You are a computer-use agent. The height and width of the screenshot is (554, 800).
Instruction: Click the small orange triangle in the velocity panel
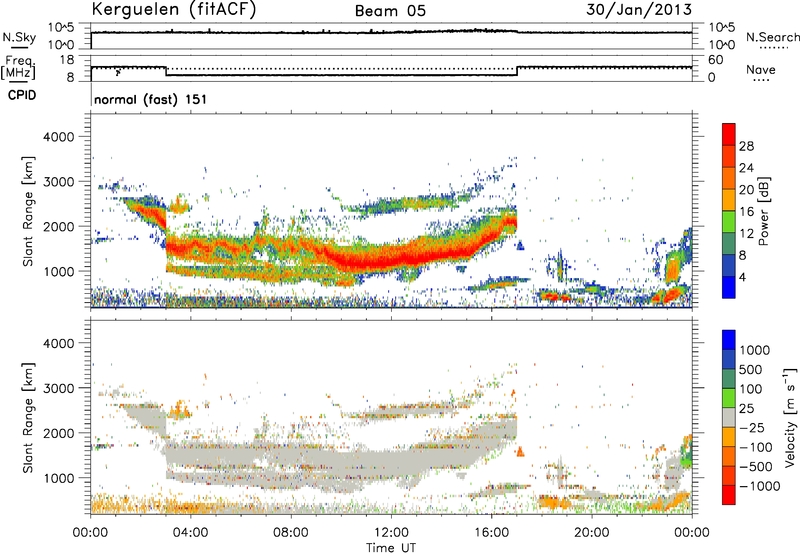coord(520,451)
